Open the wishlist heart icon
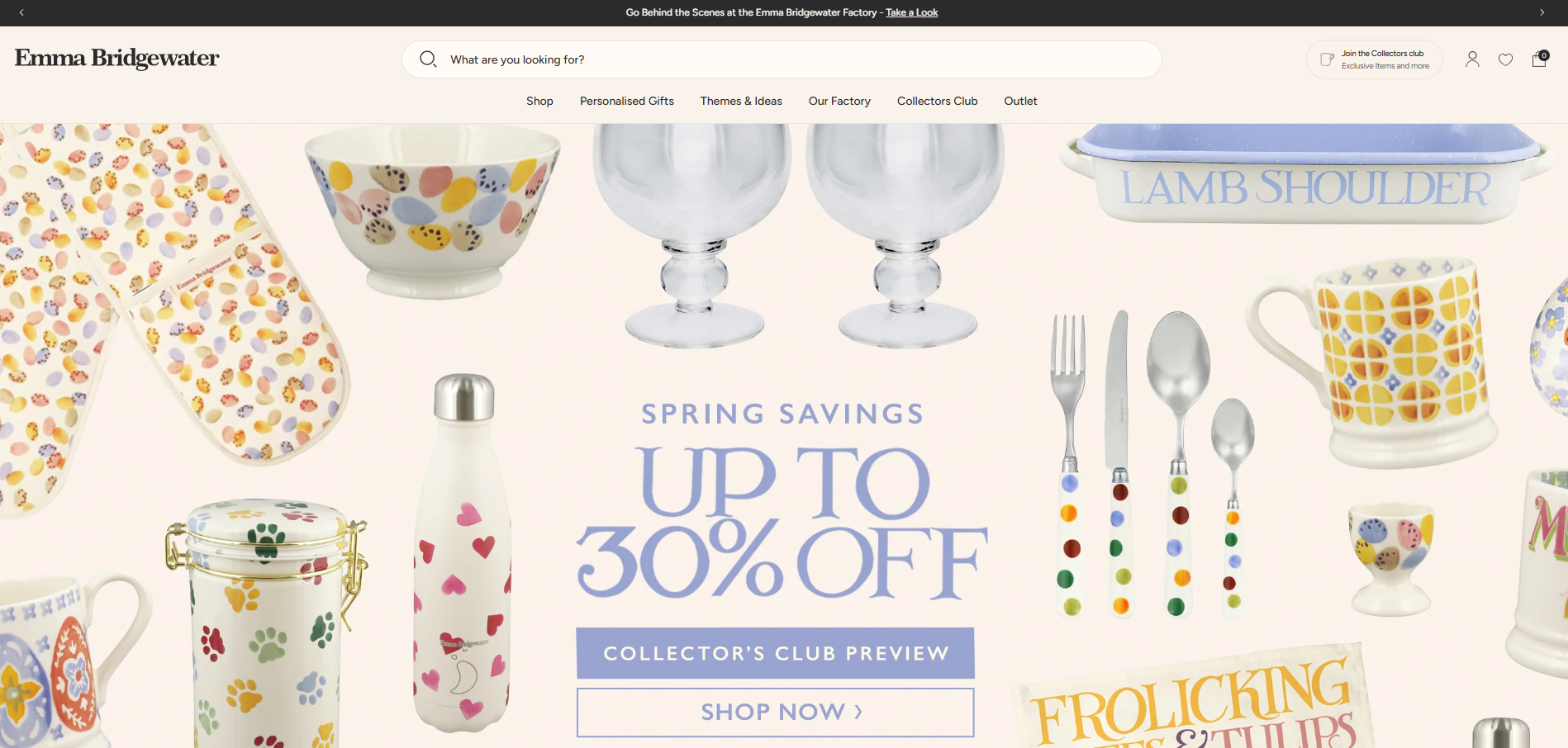 point(1505,59)
